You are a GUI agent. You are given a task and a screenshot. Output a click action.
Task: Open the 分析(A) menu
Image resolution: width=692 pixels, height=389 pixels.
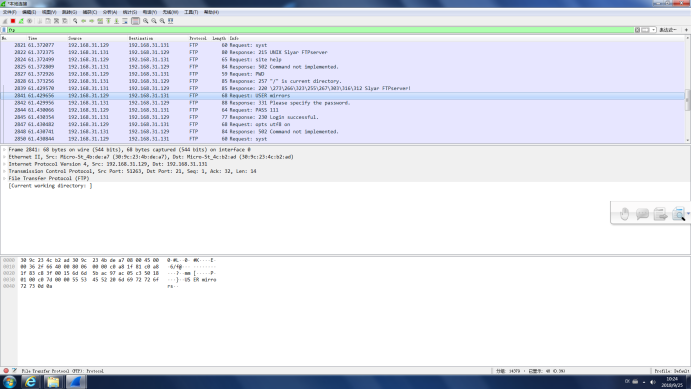tap(110, 12)
